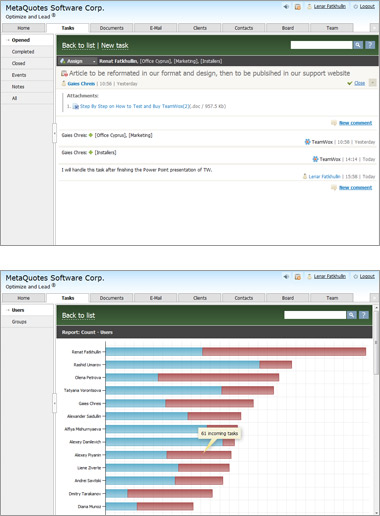Collapse the left sidebar using the top panel splitter handle
The width and height of the screenshot is (380, 516).
54,133
